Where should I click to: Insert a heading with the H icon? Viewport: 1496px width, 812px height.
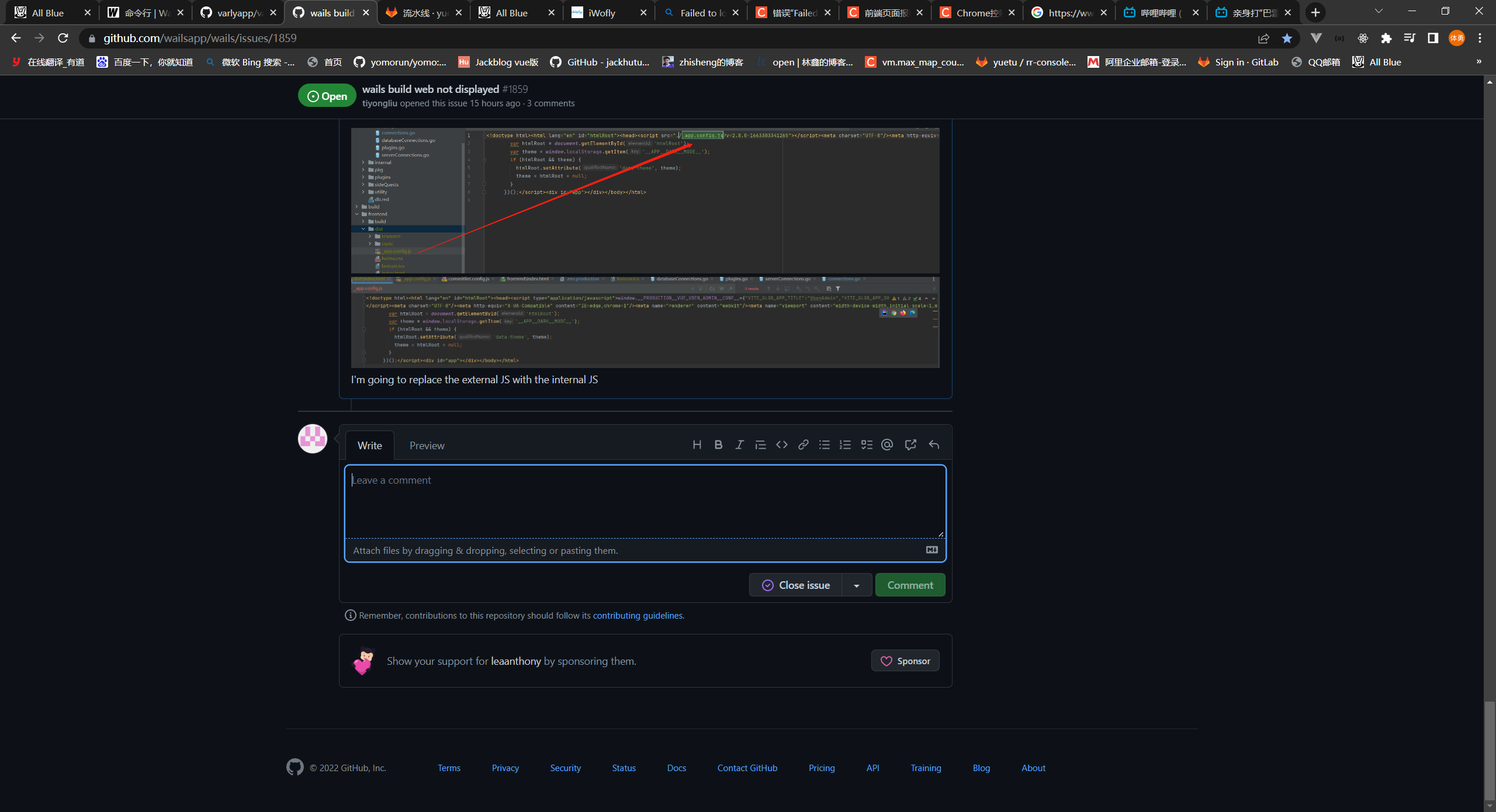(x=697, y=445)
